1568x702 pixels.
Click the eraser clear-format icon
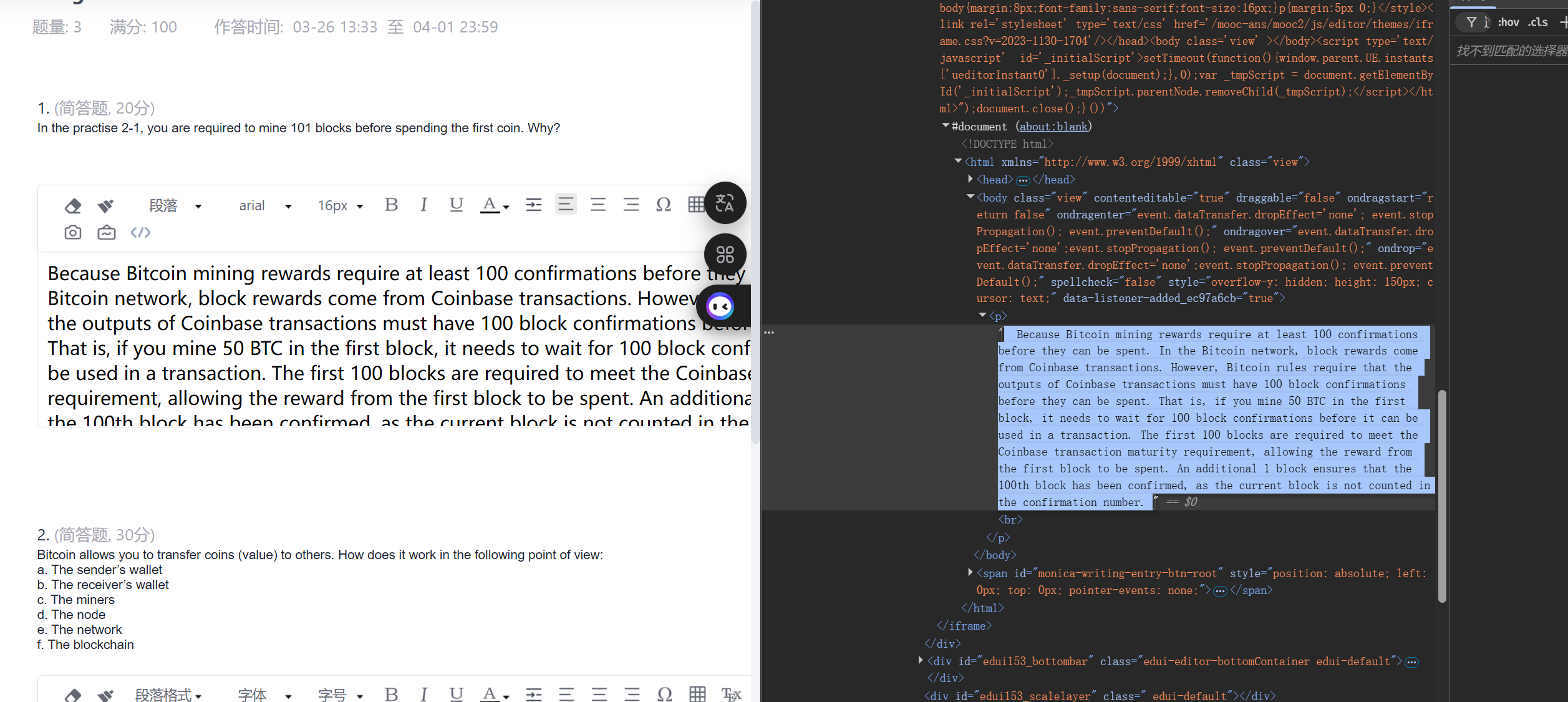point(73,206)
